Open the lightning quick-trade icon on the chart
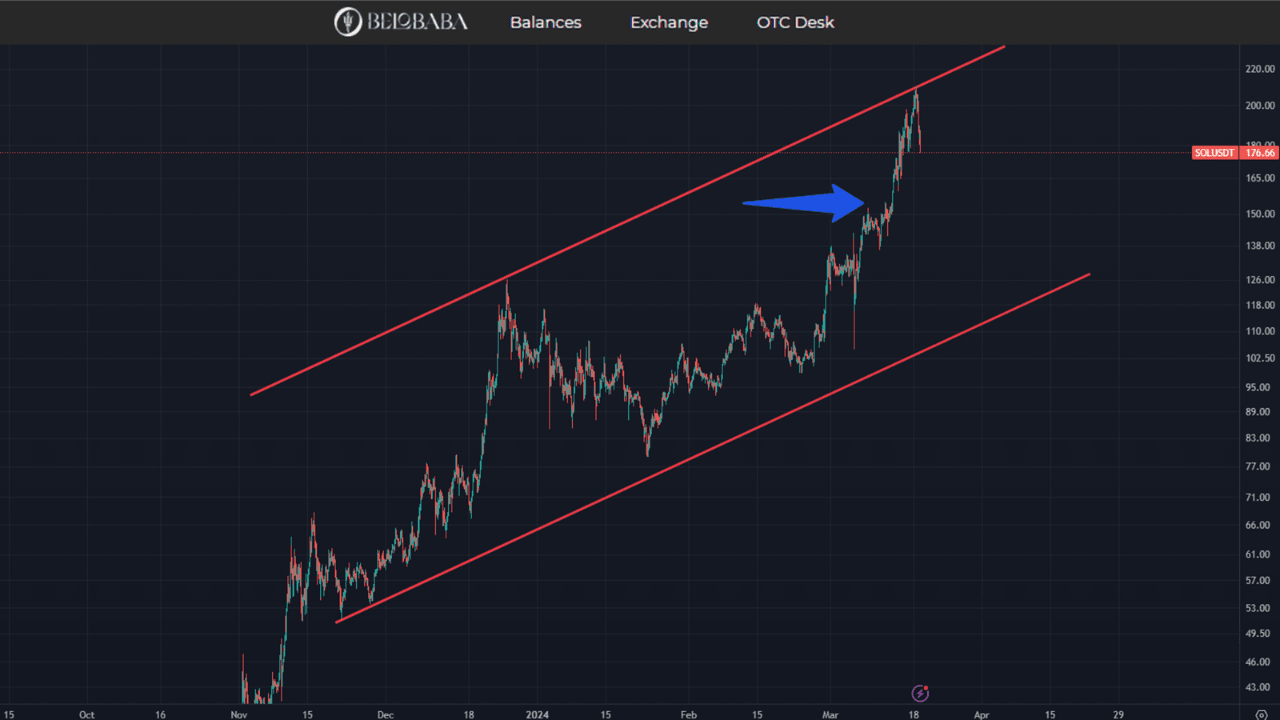 pos(919,692)
